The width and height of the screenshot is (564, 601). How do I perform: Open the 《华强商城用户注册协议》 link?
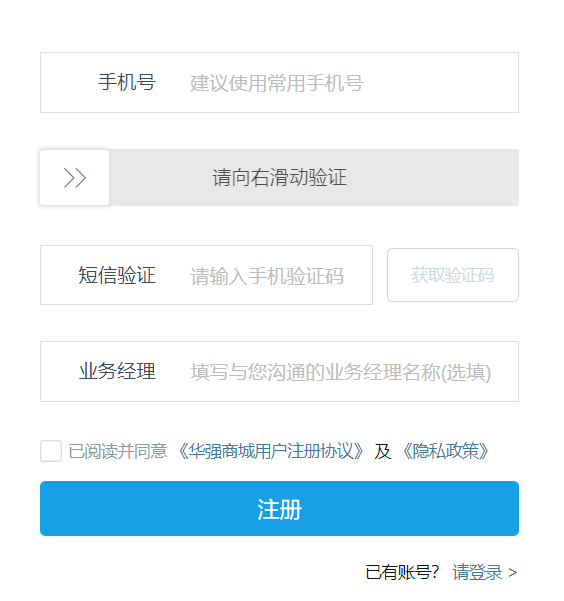pos(270,451)
